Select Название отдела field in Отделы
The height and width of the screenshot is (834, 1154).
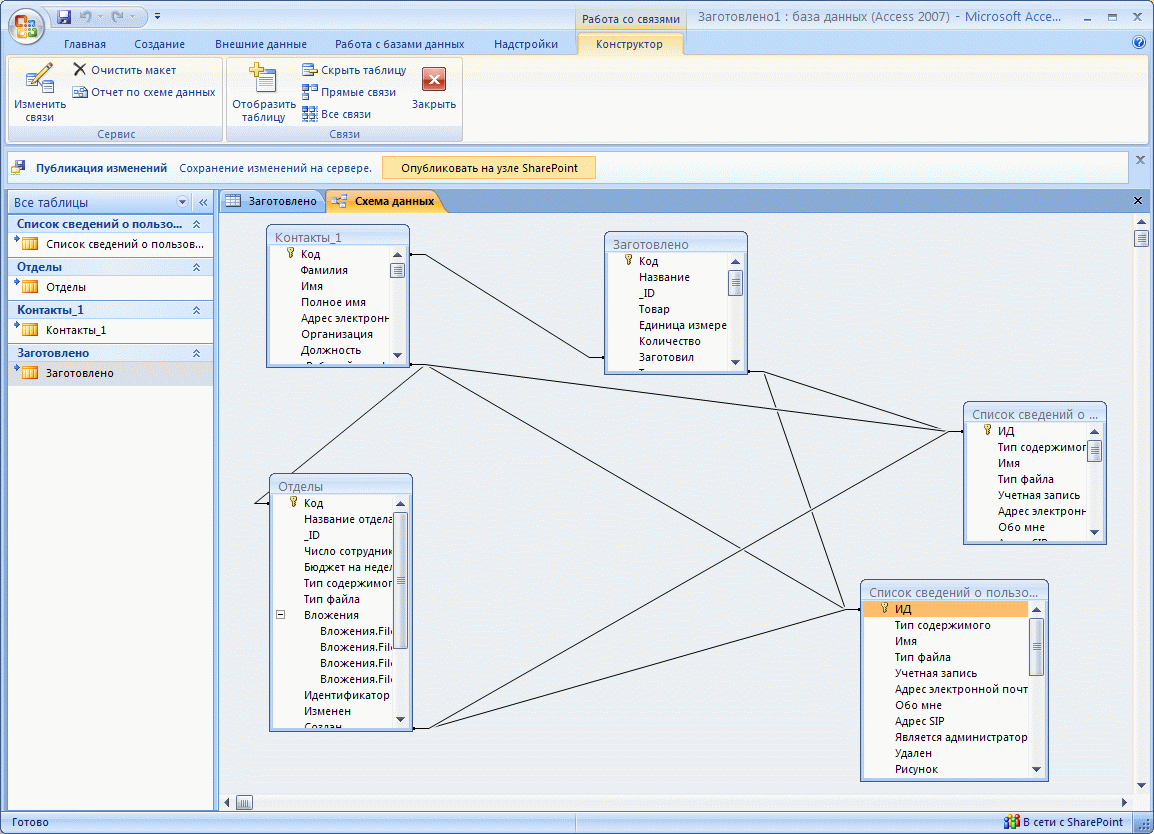[x=347, y=519]
